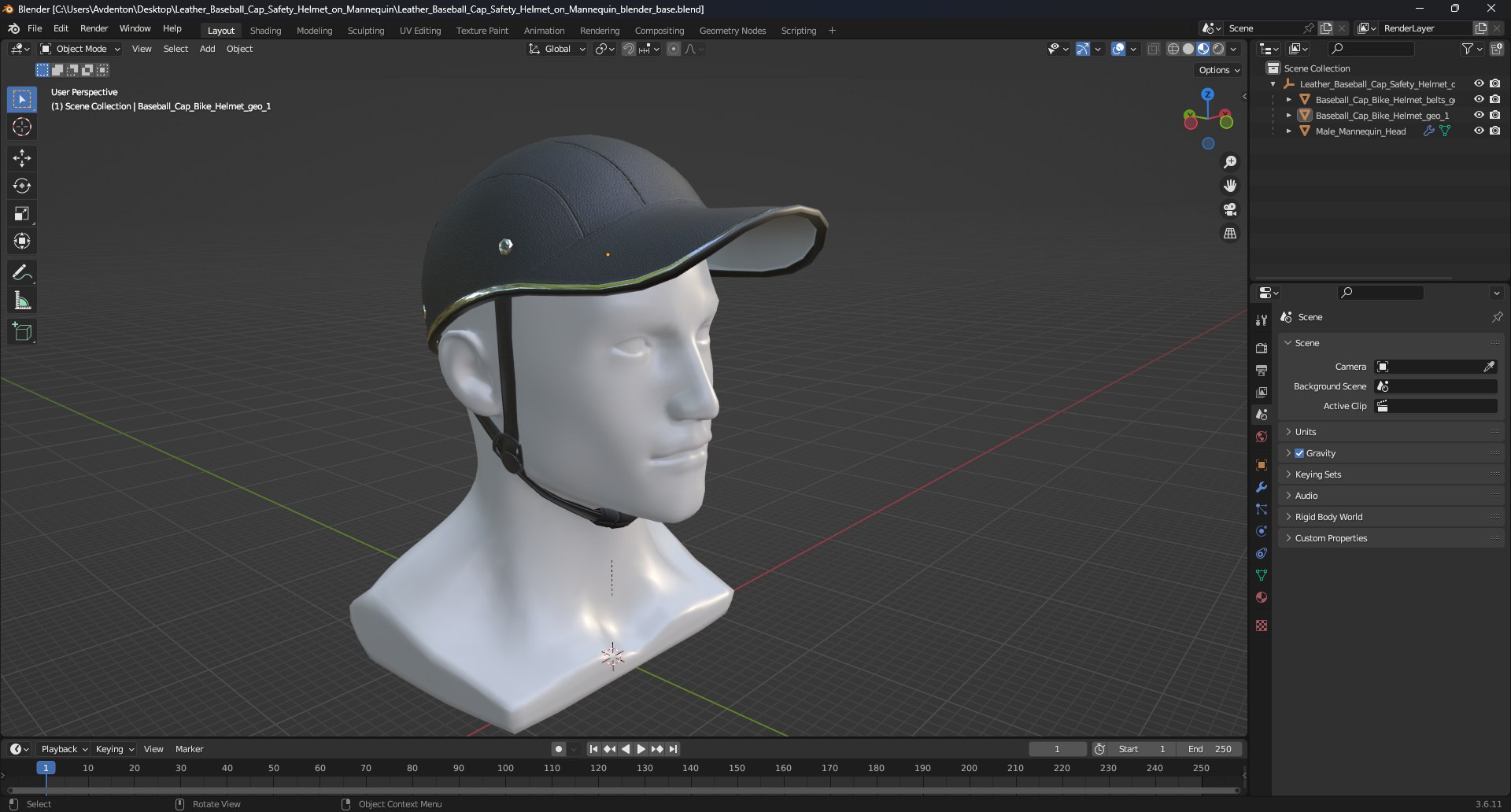Open the viewport Add menu
The height and width of the screenshot is (812, 1511).
point(207,49)
